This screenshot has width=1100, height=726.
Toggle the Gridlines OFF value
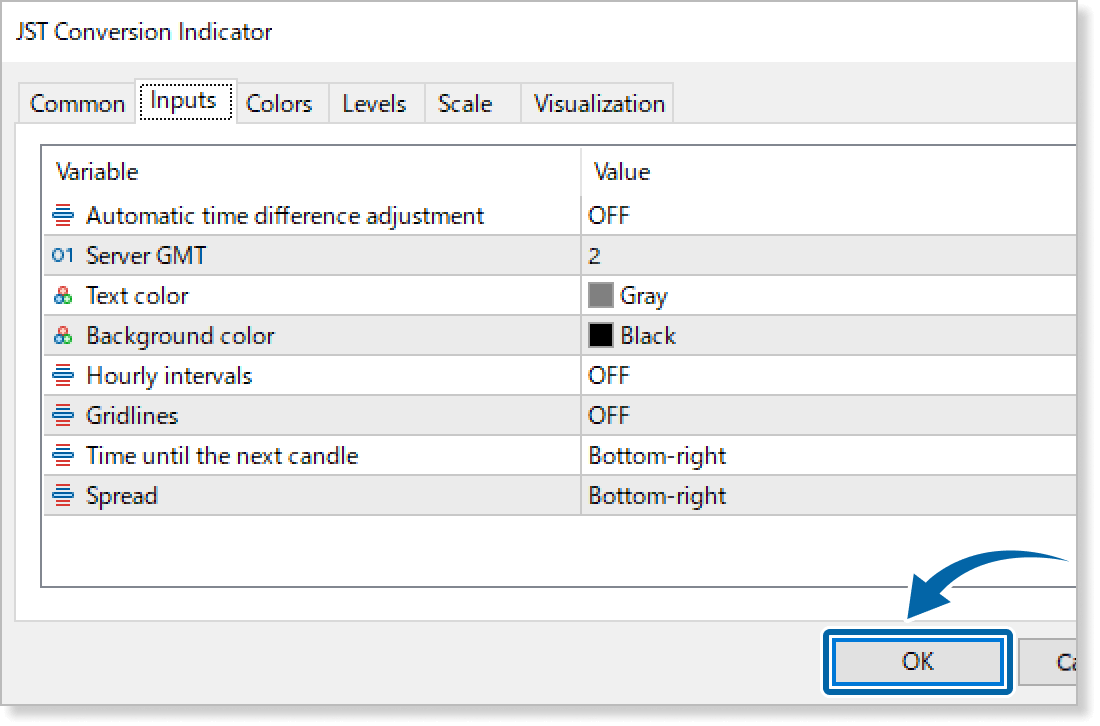pos(609,416)
